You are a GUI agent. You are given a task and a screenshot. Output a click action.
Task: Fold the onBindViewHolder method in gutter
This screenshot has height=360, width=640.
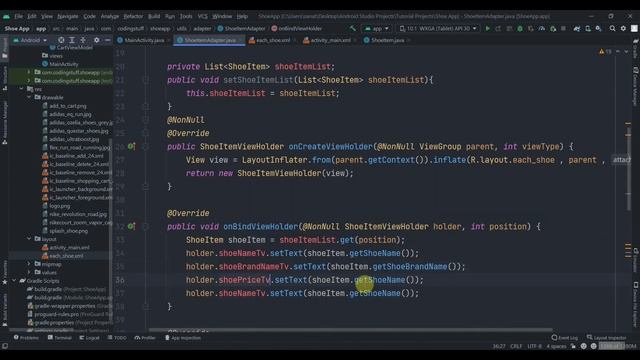tap(145, 226)
